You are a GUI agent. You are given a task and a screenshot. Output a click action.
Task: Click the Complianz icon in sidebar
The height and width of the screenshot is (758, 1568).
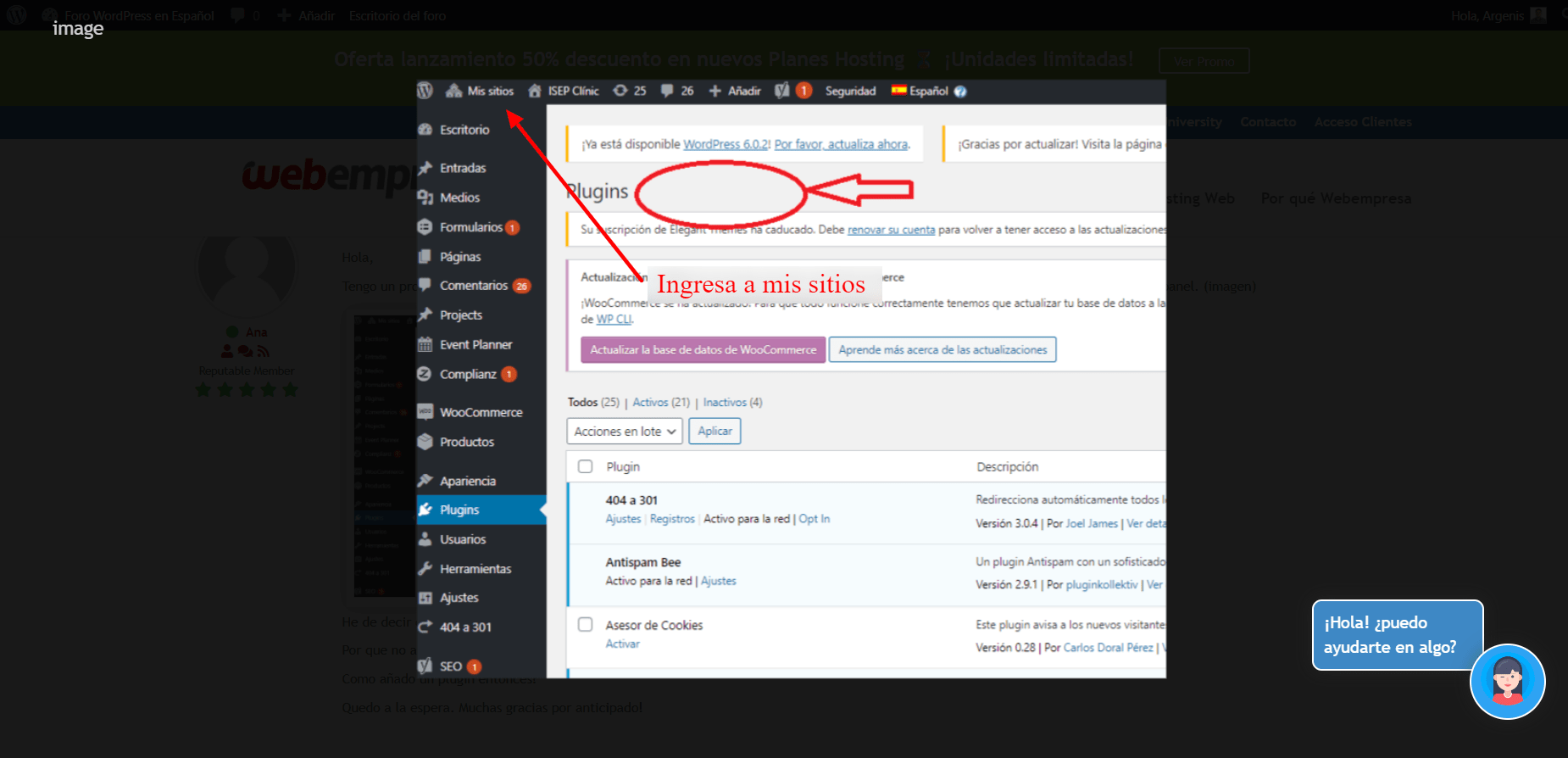[425, 374]
